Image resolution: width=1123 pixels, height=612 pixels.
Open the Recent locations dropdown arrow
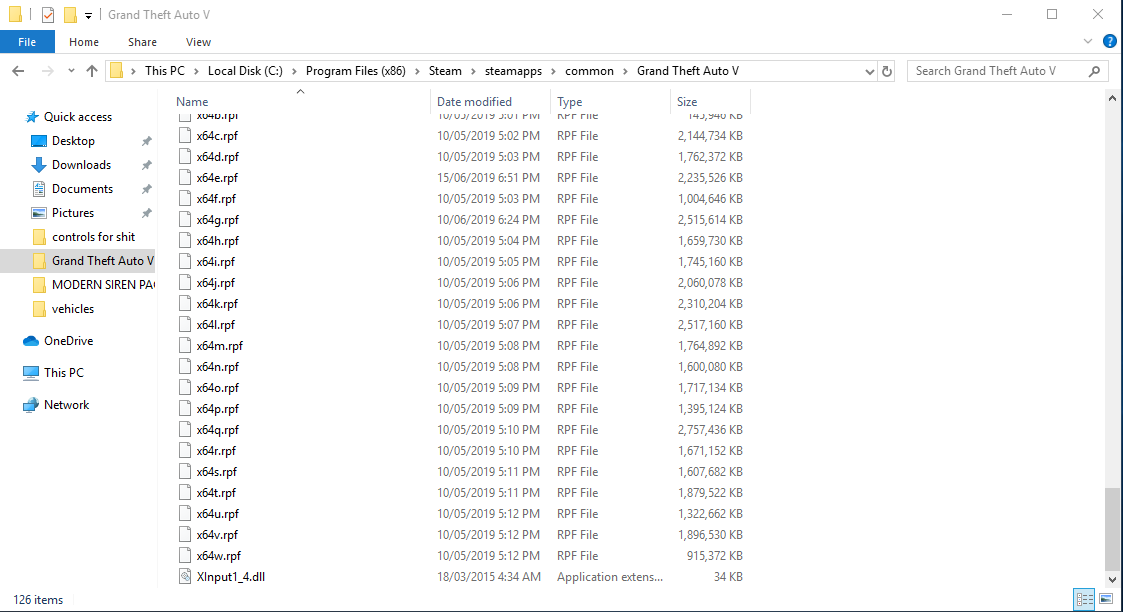[x=71, y=71]
